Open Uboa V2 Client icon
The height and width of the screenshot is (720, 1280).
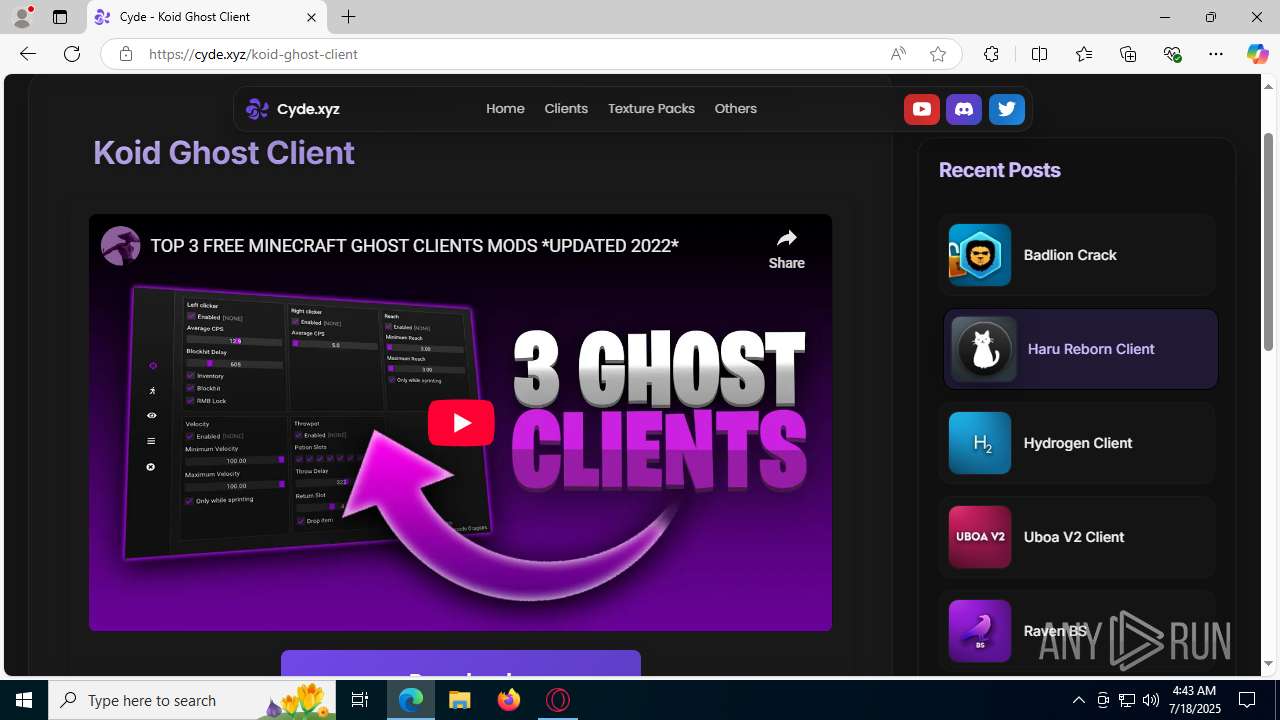(x=980, y=537)
